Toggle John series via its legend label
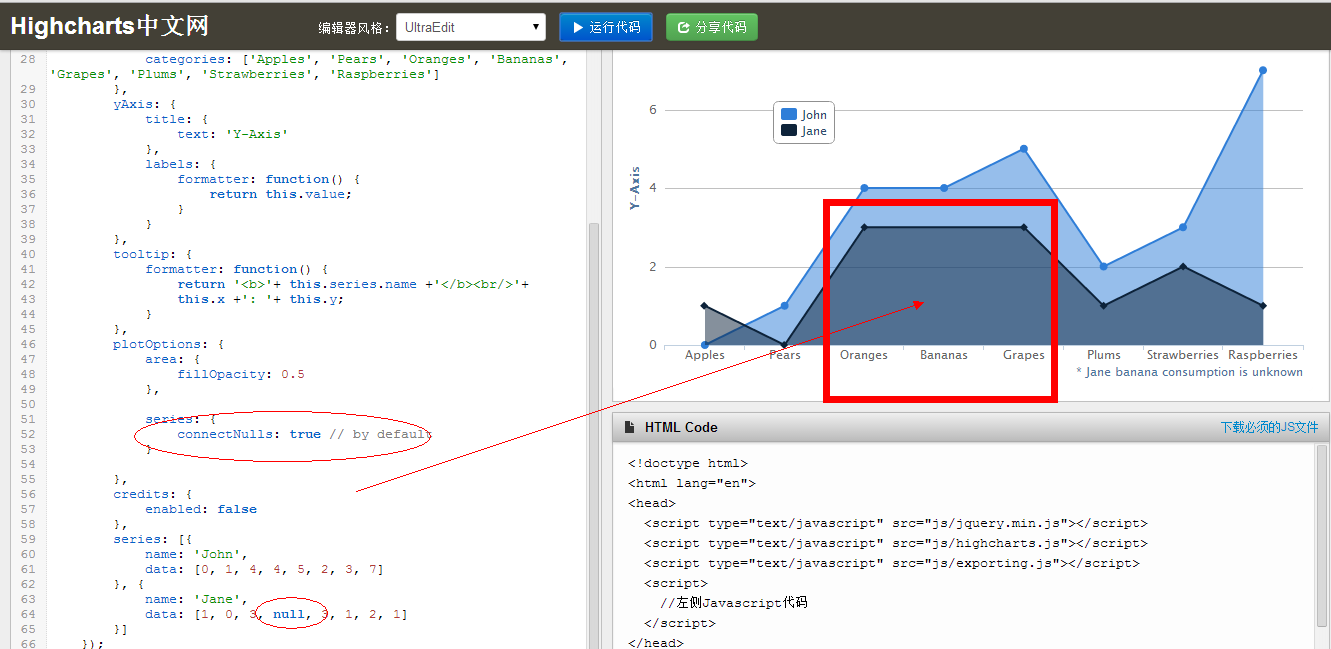This screenshot has height=649, width=1331. [x=814, y=115]
